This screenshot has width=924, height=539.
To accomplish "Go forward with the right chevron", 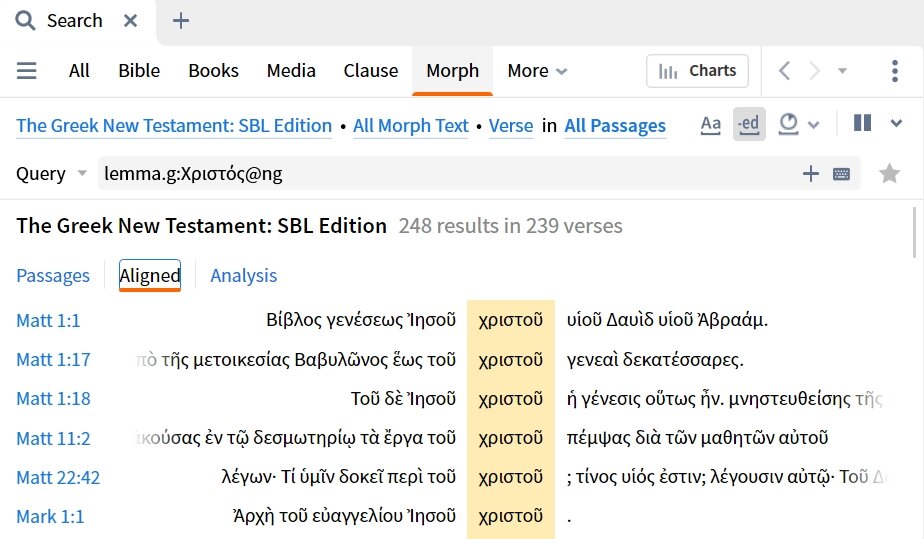I will (x=814, y=71).
